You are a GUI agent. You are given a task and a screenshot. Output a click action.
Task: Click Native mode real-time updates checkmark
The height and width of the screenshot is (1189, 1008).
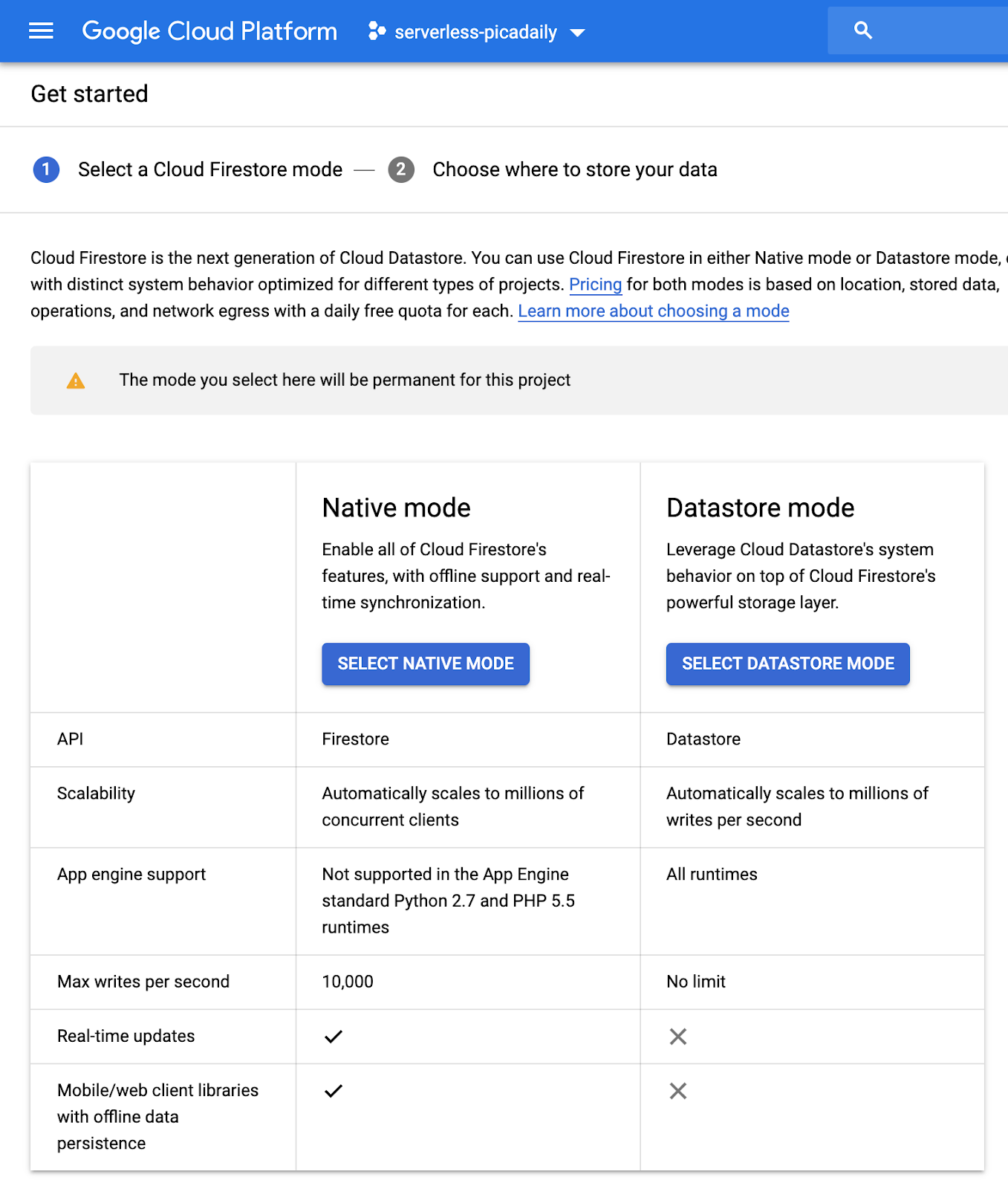click(334, 1037)
